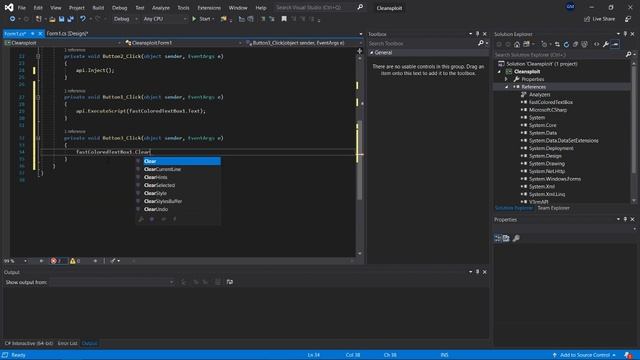Click the Undo arrow in the toolbar
Screen dimensions: 640x360
(x=83, y=19)
